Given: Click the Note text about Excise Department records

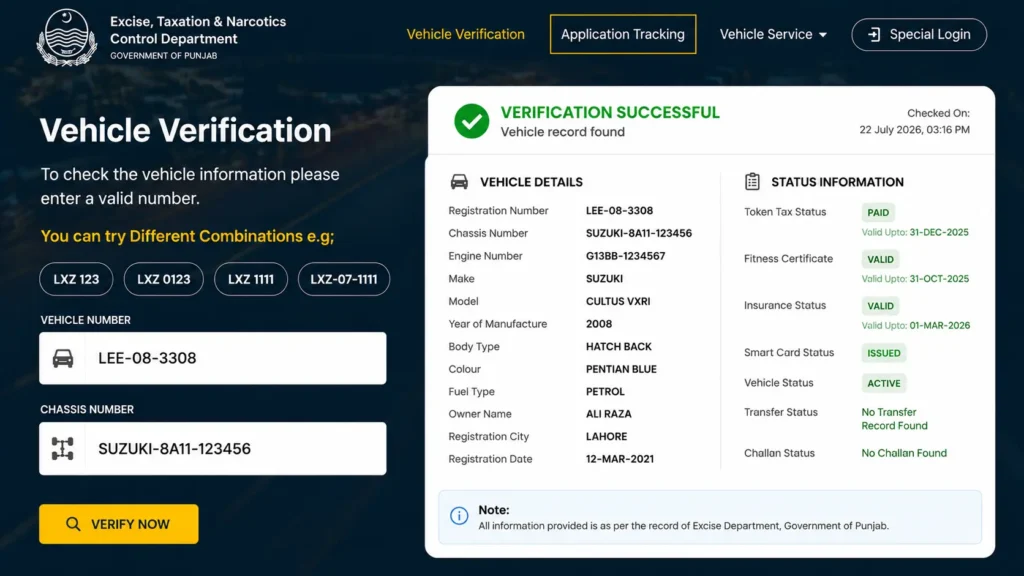Looking at the screenshot, I should point(683,526).
